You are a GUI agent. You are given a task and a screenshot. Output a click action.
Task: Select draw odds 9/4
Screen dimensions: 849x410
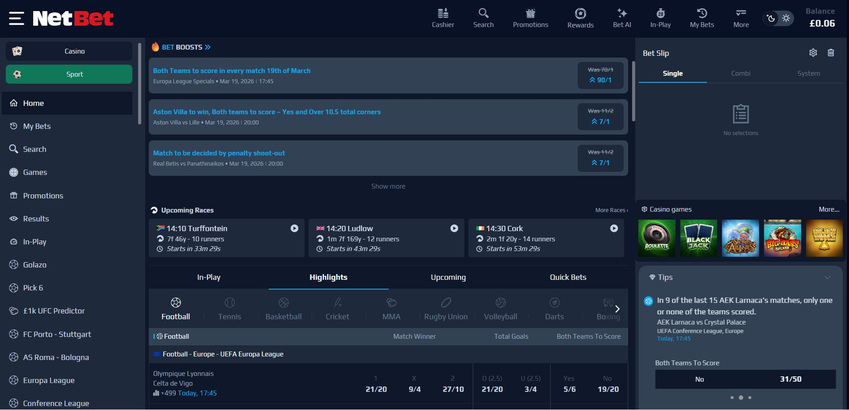coord(414,384)
